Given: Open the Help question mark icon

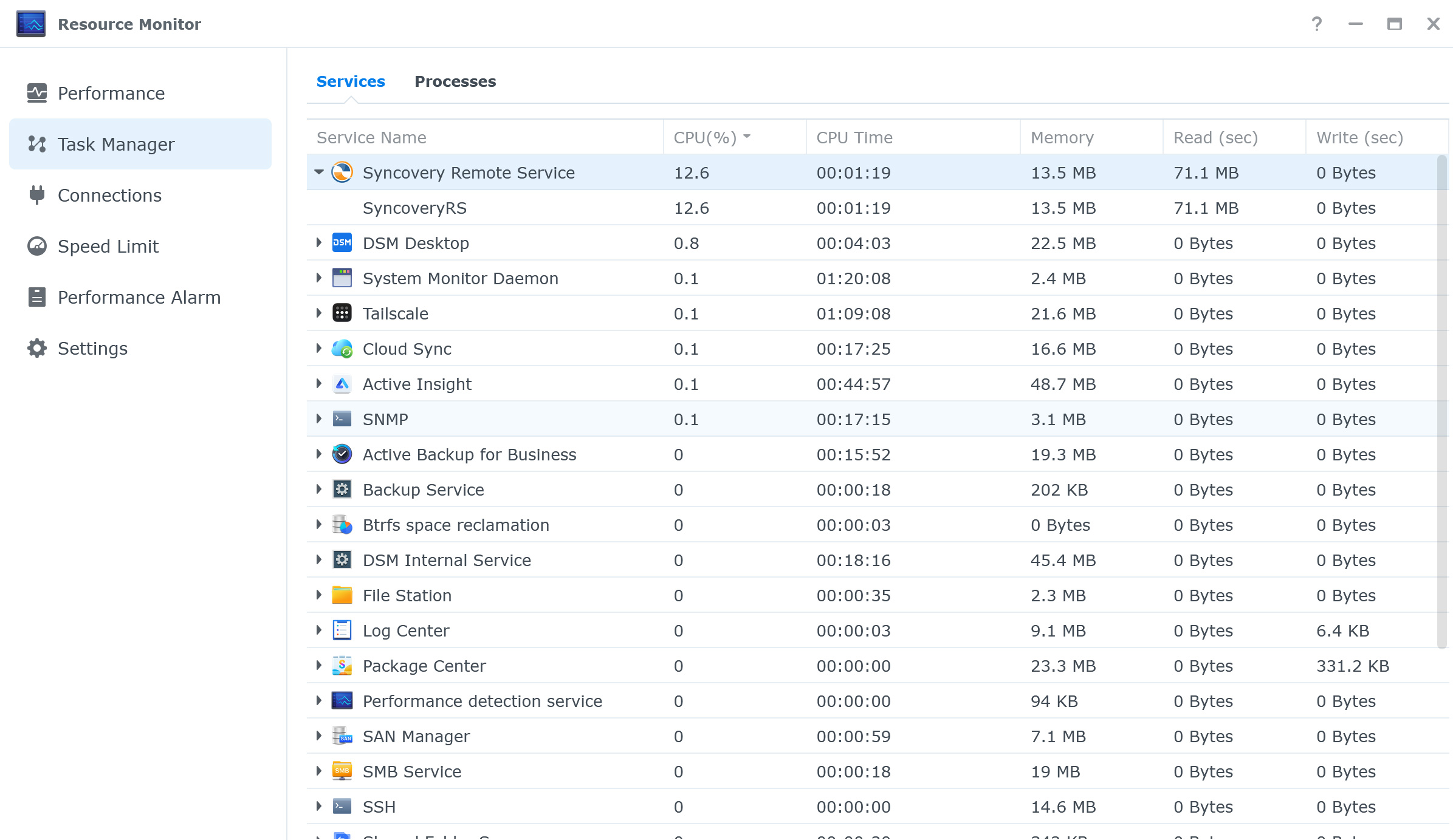Looking at the screenshot, I should [x=1316, y=24].
